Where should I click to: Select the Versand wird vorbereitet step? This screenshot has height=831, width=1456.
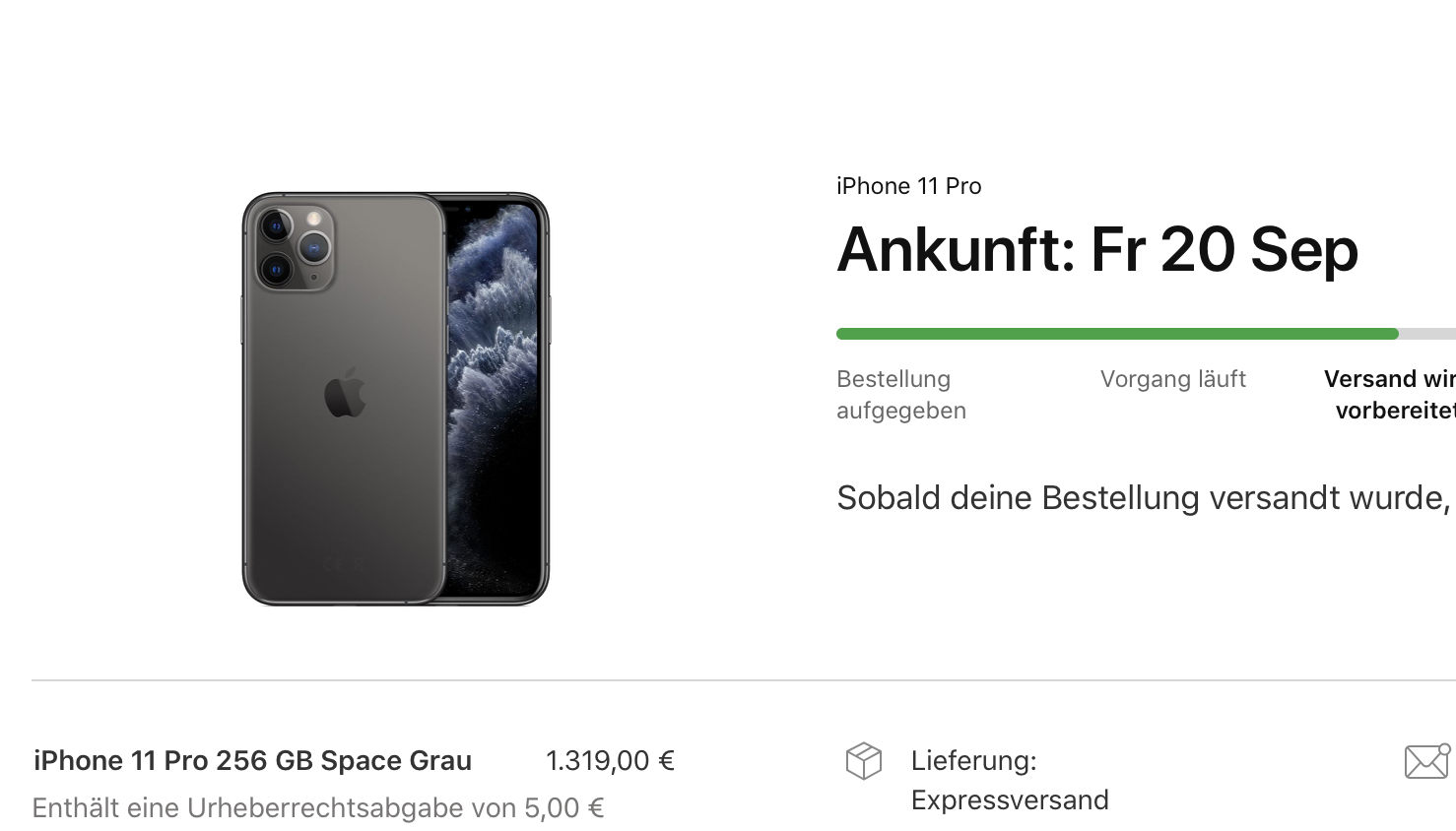(1390, 395)
